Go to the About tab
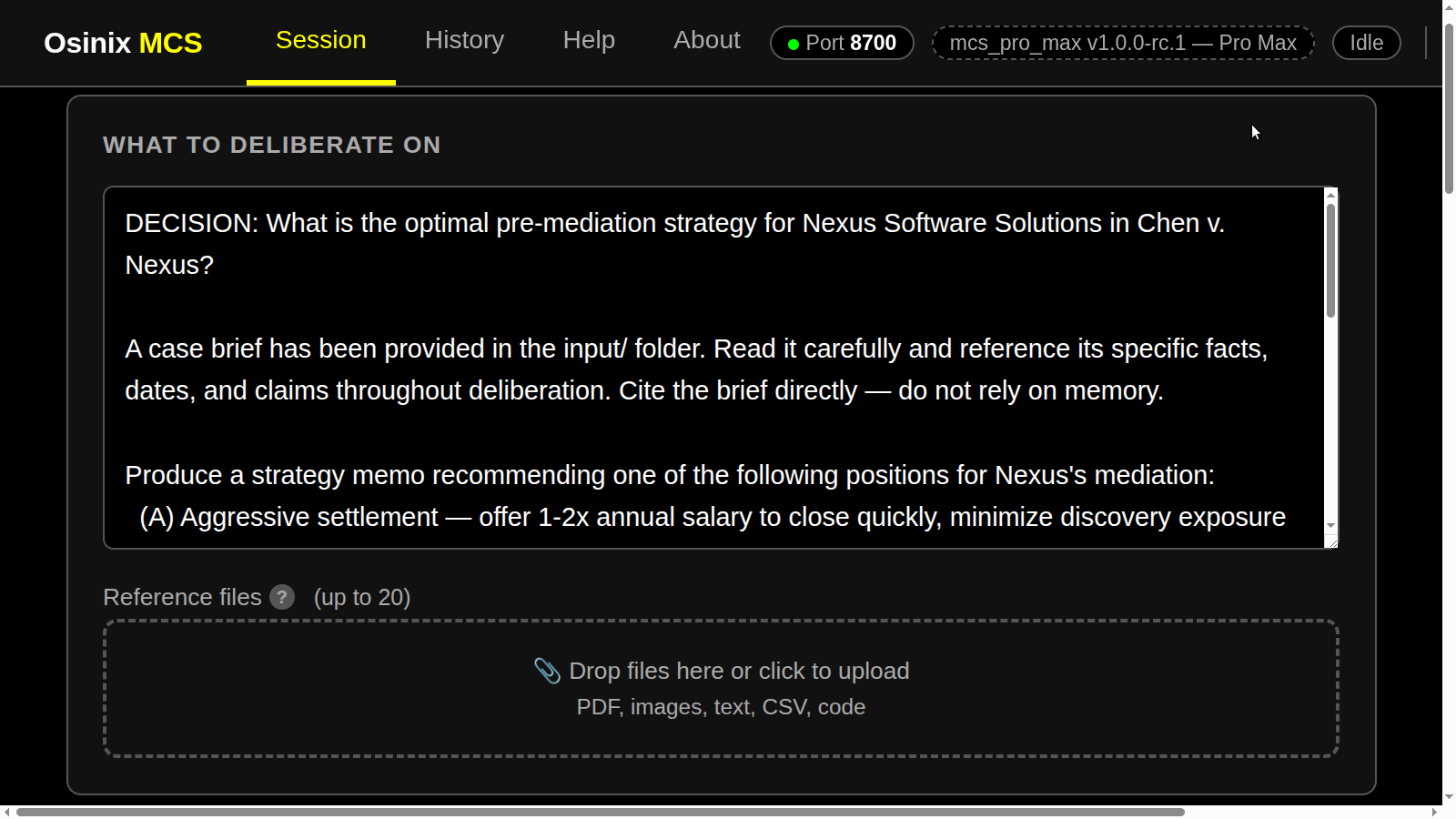The image size is (1456, 819). (707, 41)
